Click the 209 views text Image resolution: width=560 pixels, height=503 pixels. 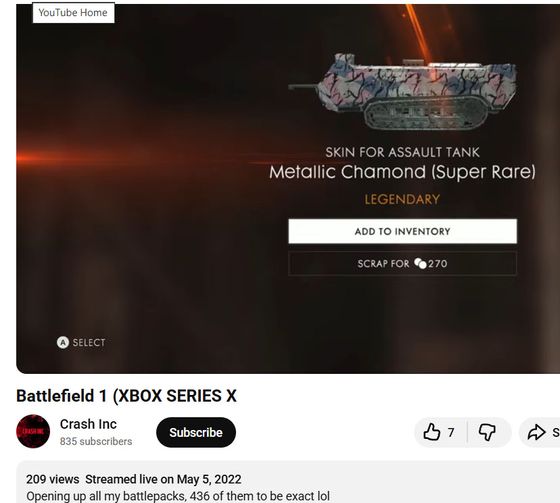coord(52,479)
